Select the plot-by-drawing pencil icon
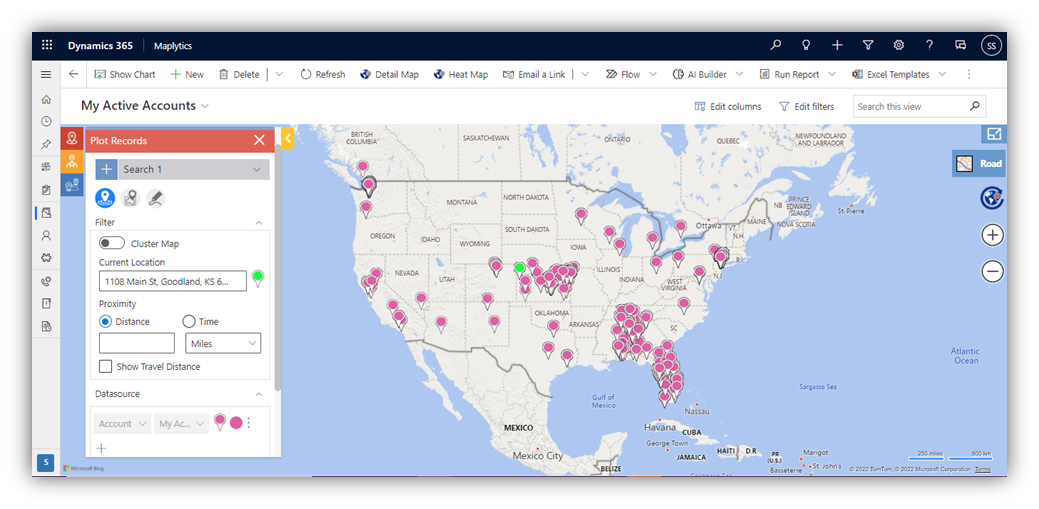 [x=156, y=198]
